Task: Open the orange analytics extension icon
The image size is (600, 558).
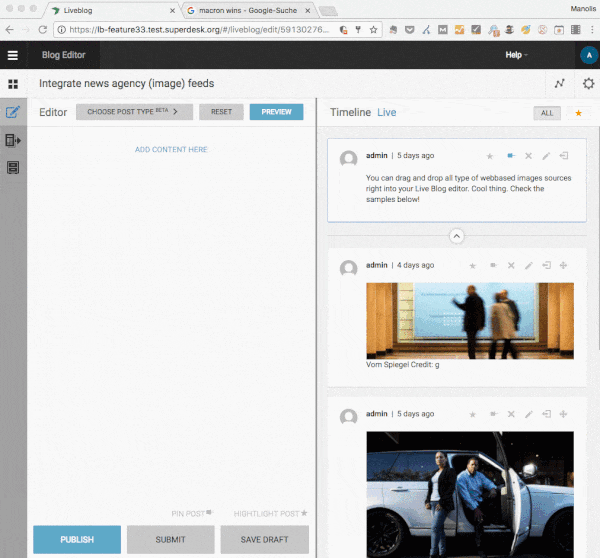Action: (x=459, y=29)
